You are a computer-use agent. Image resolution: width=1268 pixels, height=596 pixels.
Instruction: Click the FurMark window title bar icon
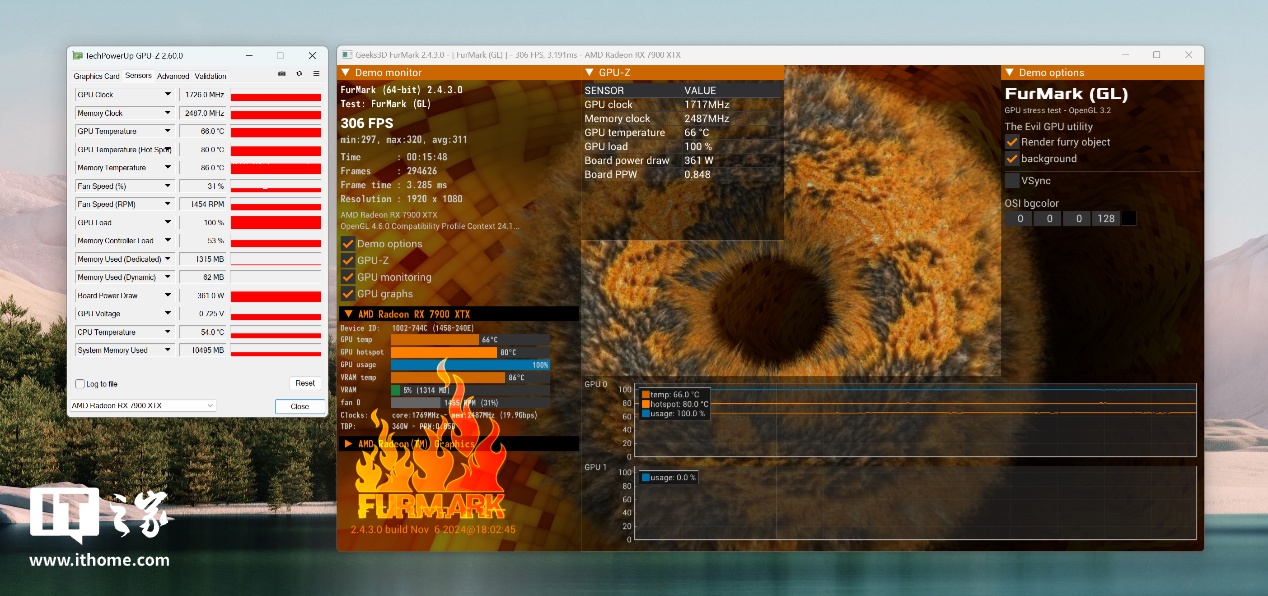coord(344,55)
